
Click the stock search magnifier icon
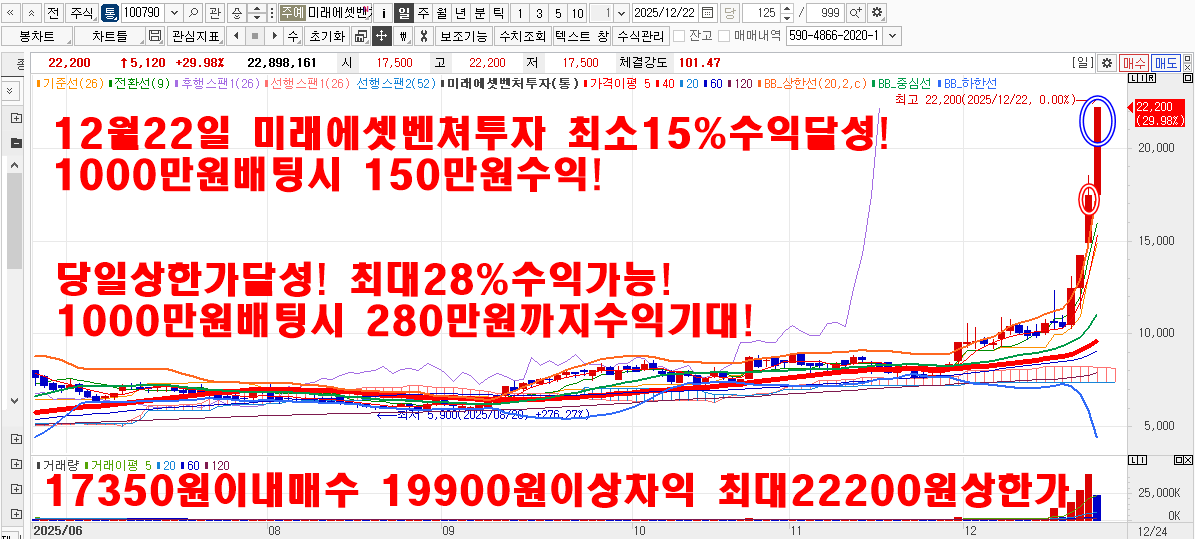click(x=193, y=13)
